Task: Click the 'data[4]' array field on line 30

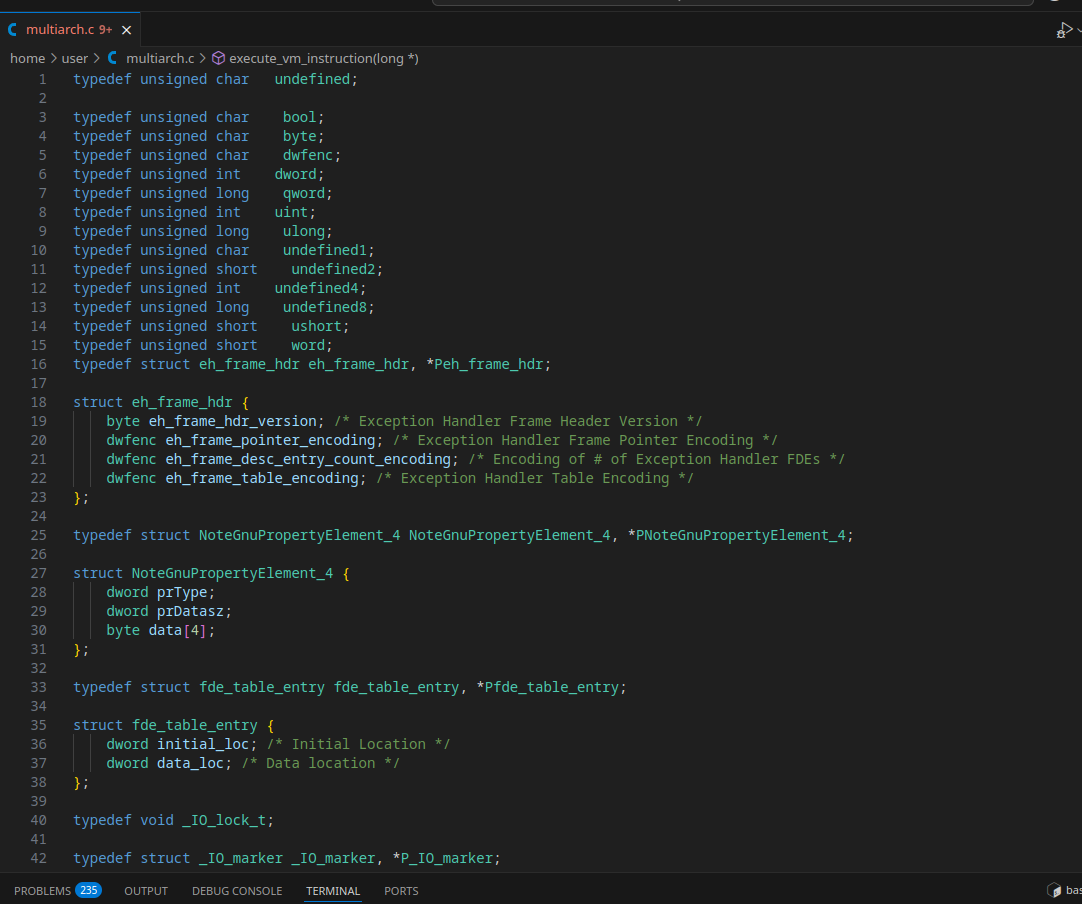Action: click(x=178, y=630)
